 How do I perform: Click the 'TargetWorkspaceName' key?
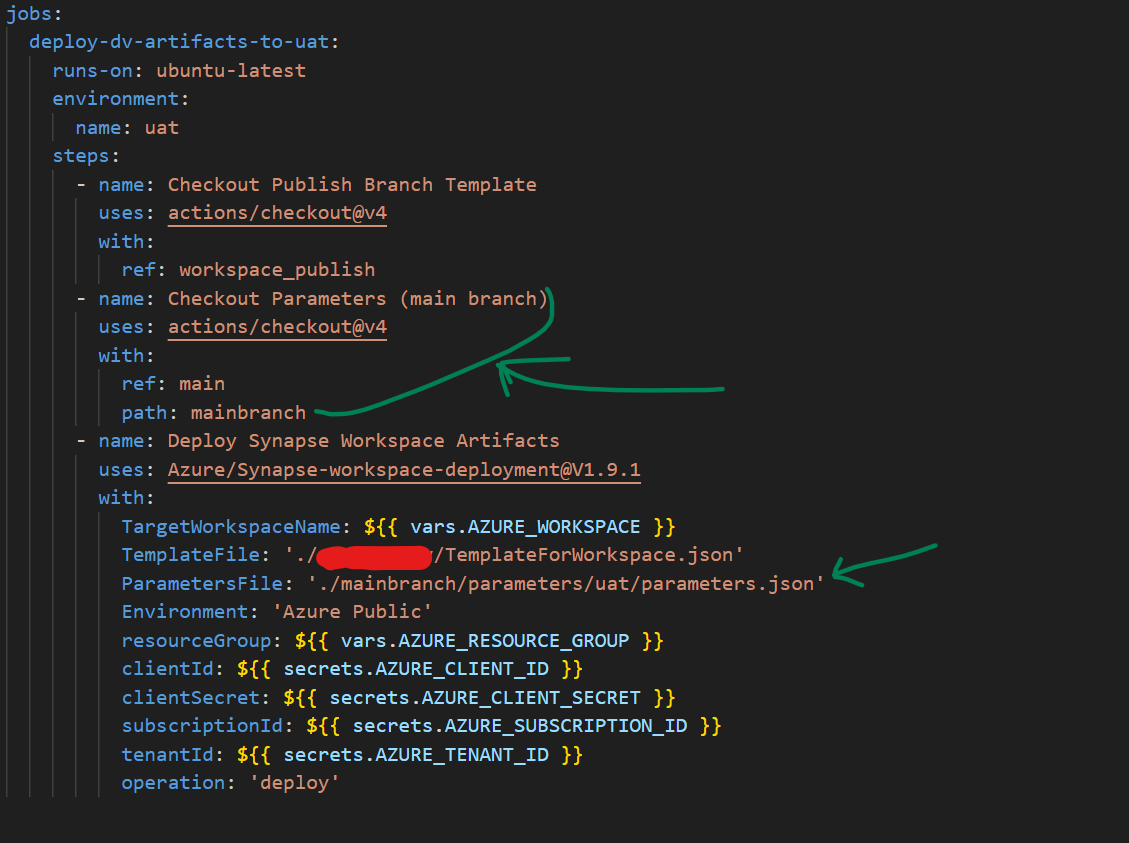click(230, 526)
